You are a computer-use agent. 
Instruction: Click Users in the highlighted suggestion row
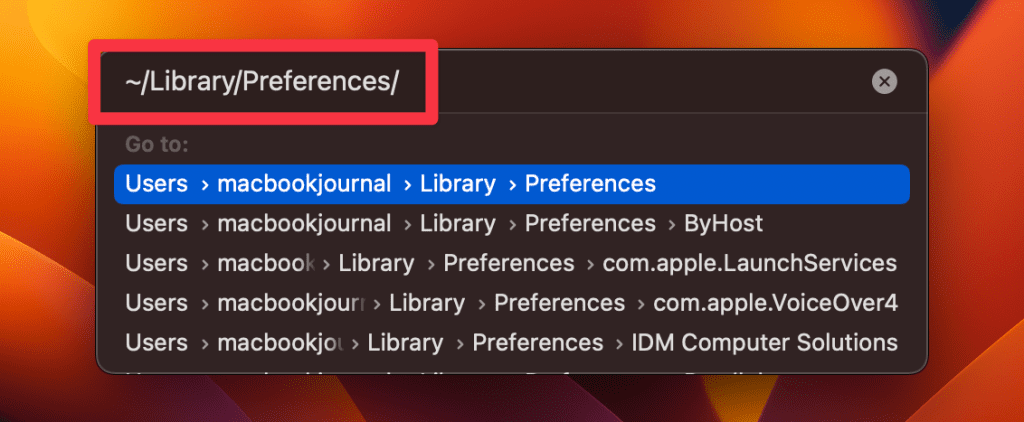click(157, 184)
